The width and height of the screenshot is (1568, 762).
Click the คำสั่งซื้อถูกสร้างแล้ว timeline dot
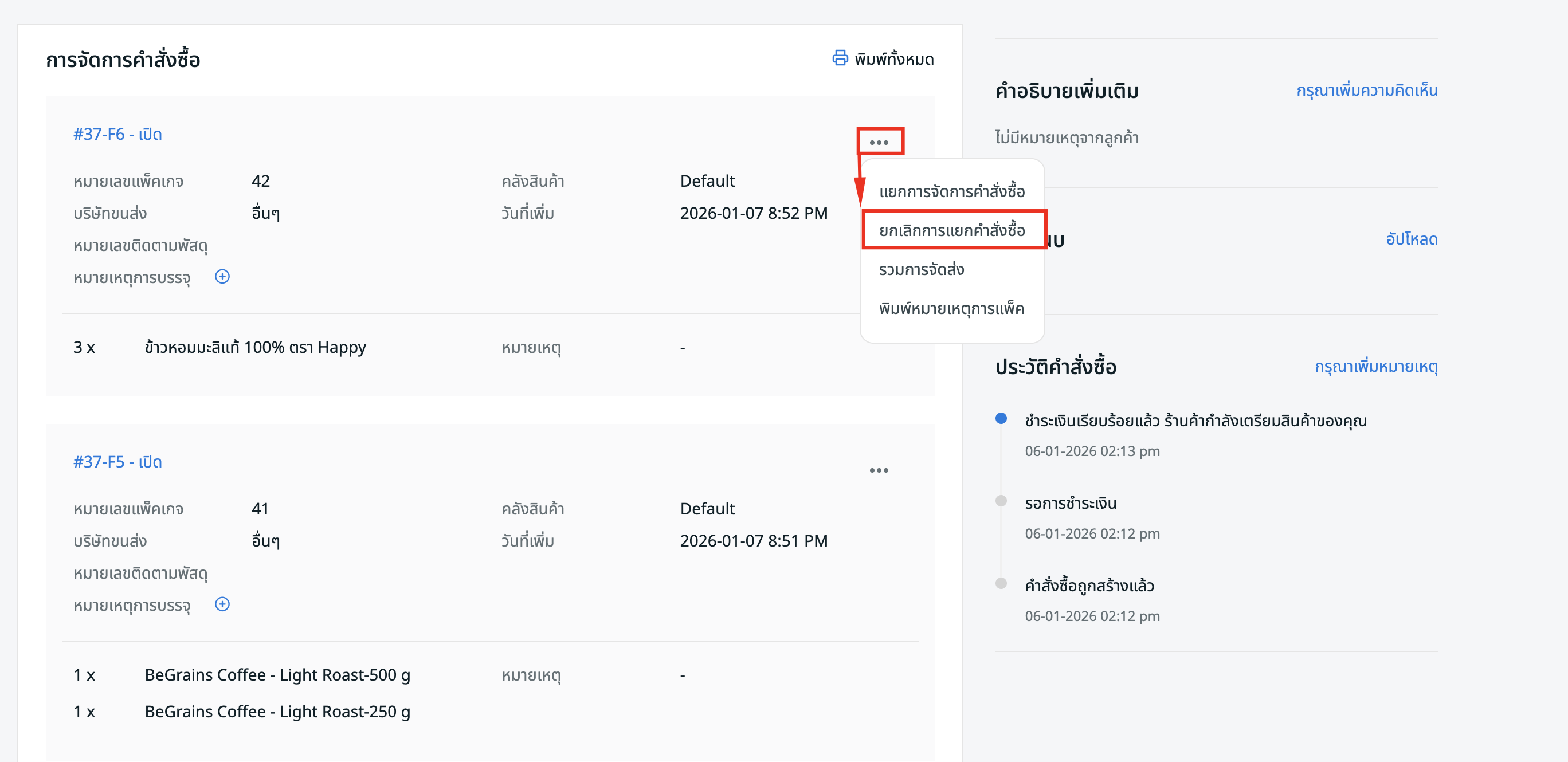click(1001, 583)
